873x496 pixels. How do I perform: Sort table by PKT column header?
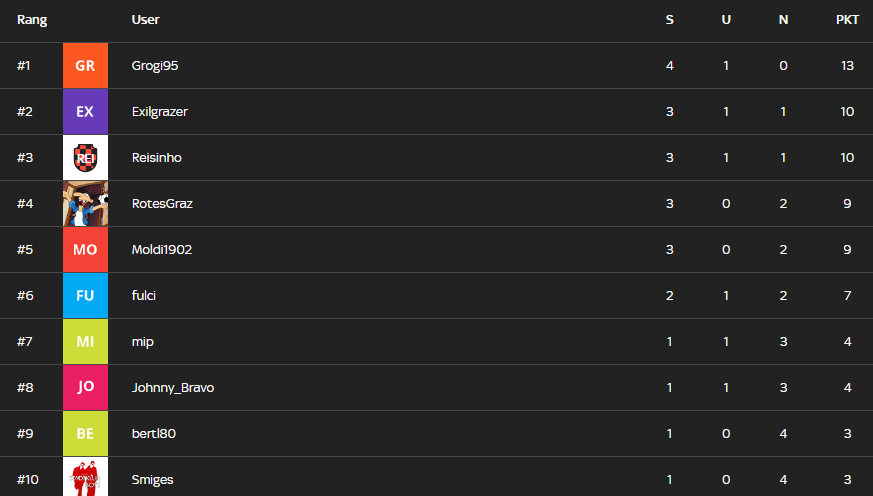click(847, 20)
